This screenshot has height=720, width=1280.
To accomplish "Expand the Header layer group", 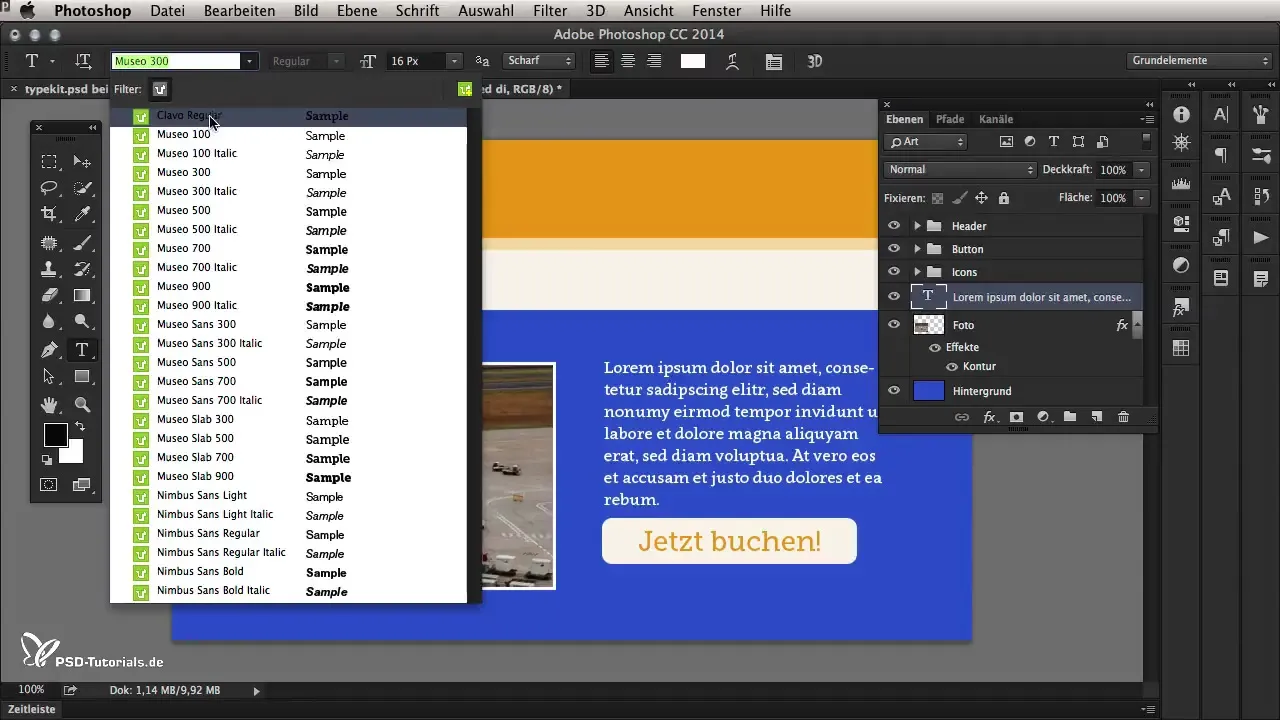I will 917,226.
